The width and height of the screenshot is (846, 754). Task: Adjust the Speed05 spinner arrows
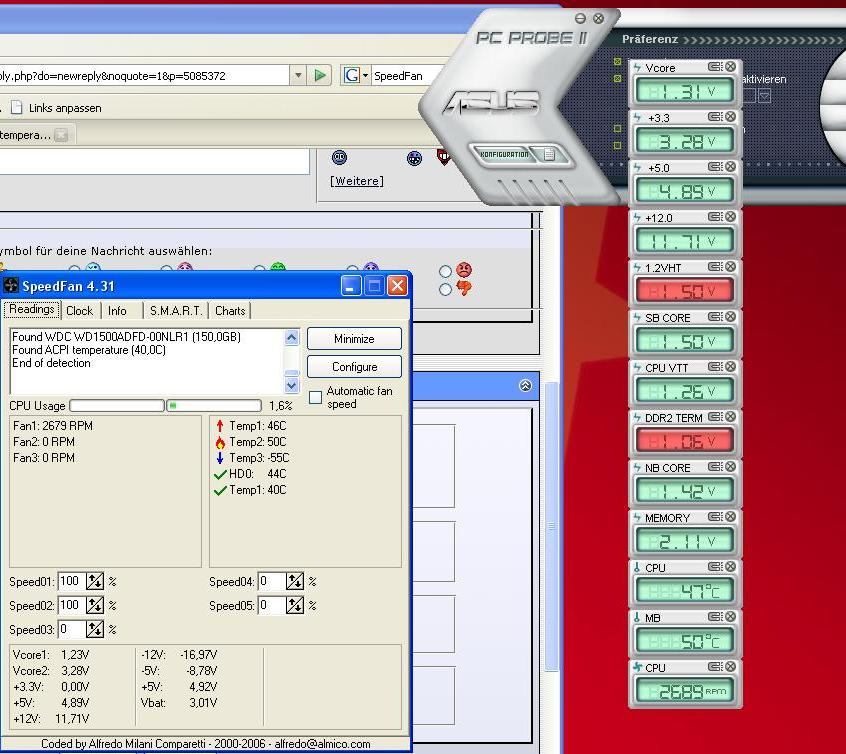click(x=295, y=605)
